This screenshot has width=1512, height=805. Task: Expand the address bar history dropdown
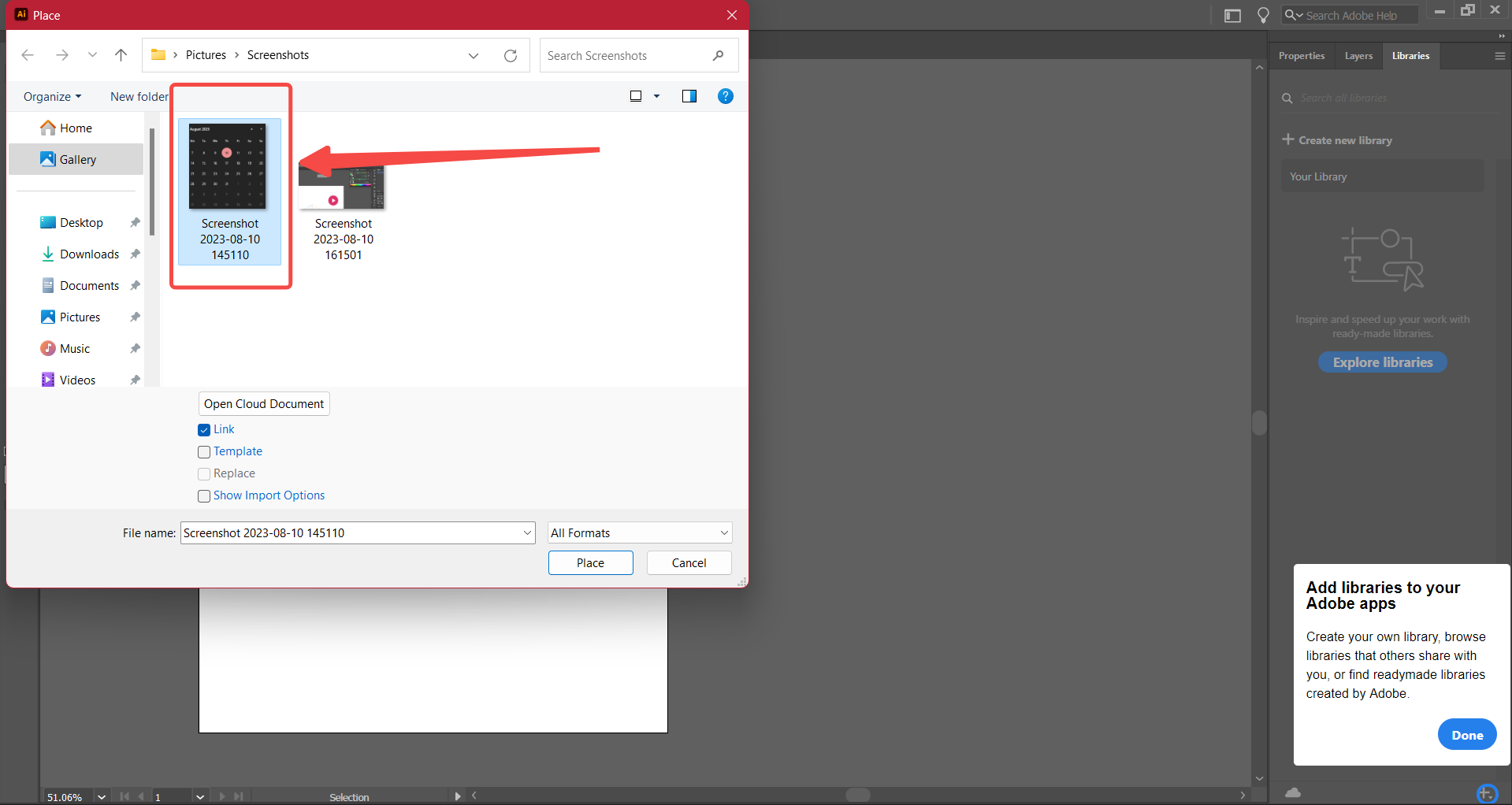point(474,55)
